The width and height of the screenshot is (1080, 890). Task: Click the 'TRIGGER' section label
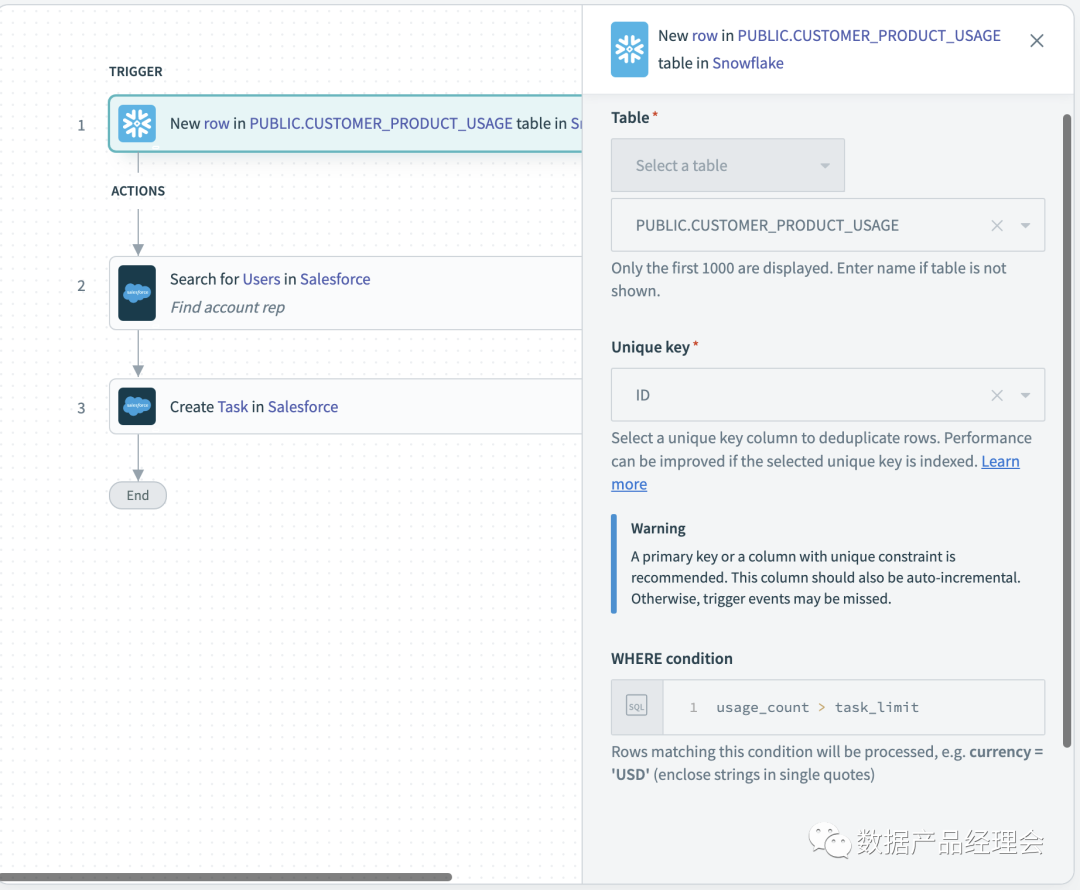click(136, 72)
